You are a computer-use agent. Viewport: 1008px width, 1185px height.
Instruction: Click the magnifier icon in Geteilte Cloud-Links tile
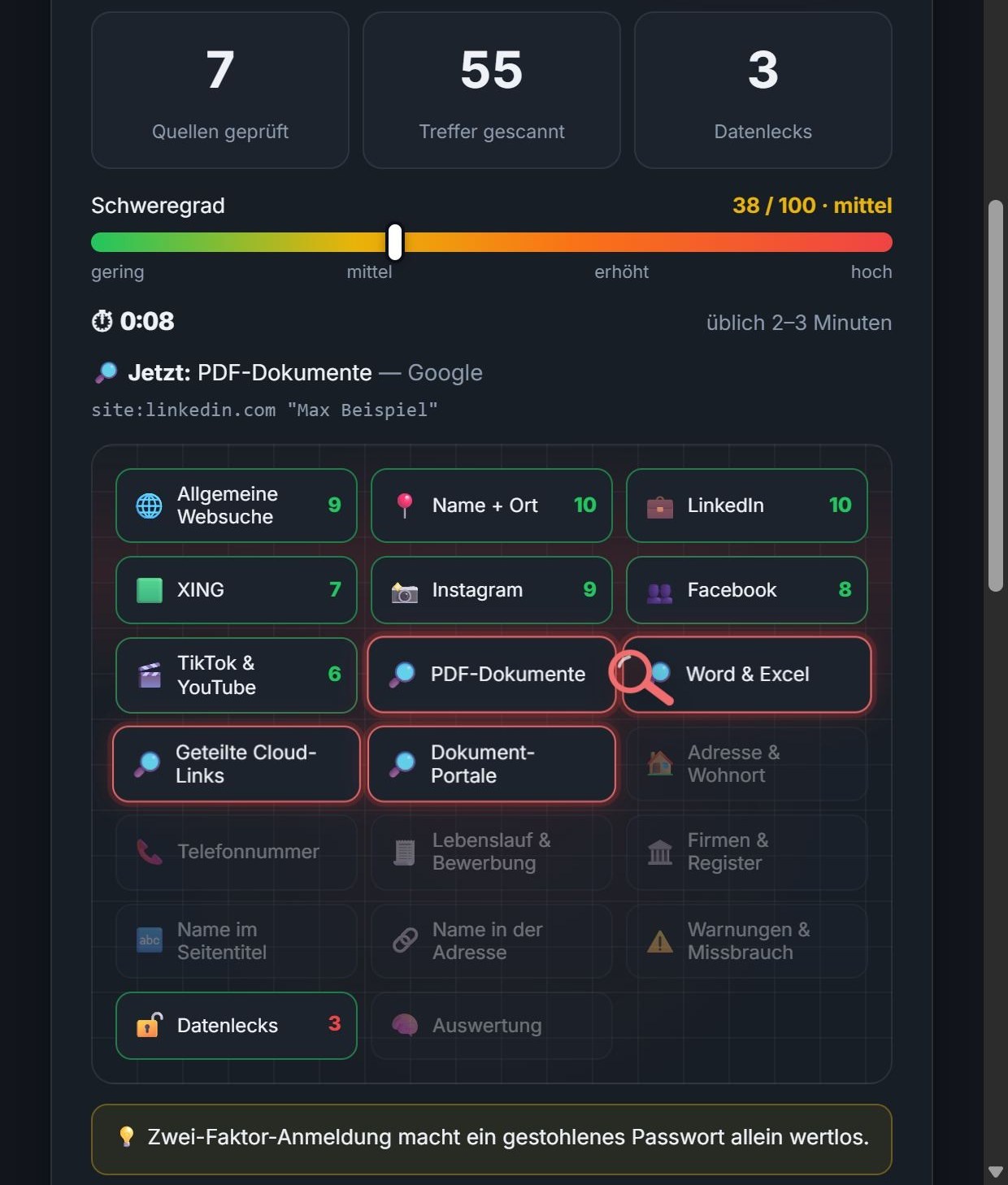pos(147,764)
